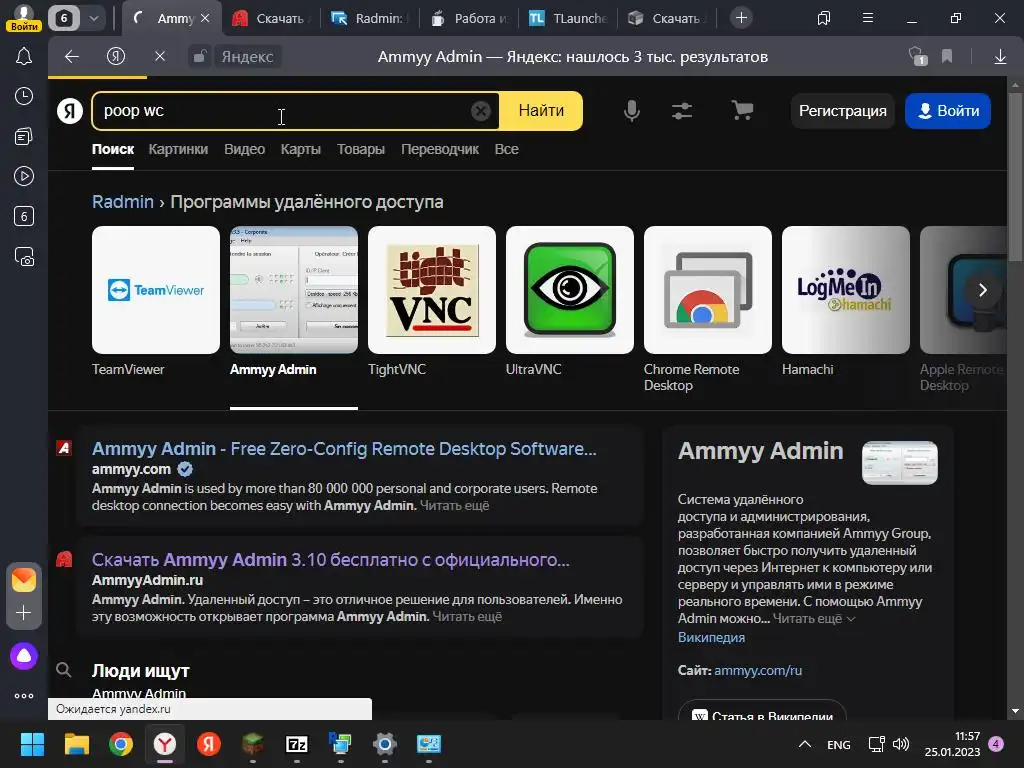
Task: Expand Читать ещё in Ammyy Admin panel
Action: [814, 618]
